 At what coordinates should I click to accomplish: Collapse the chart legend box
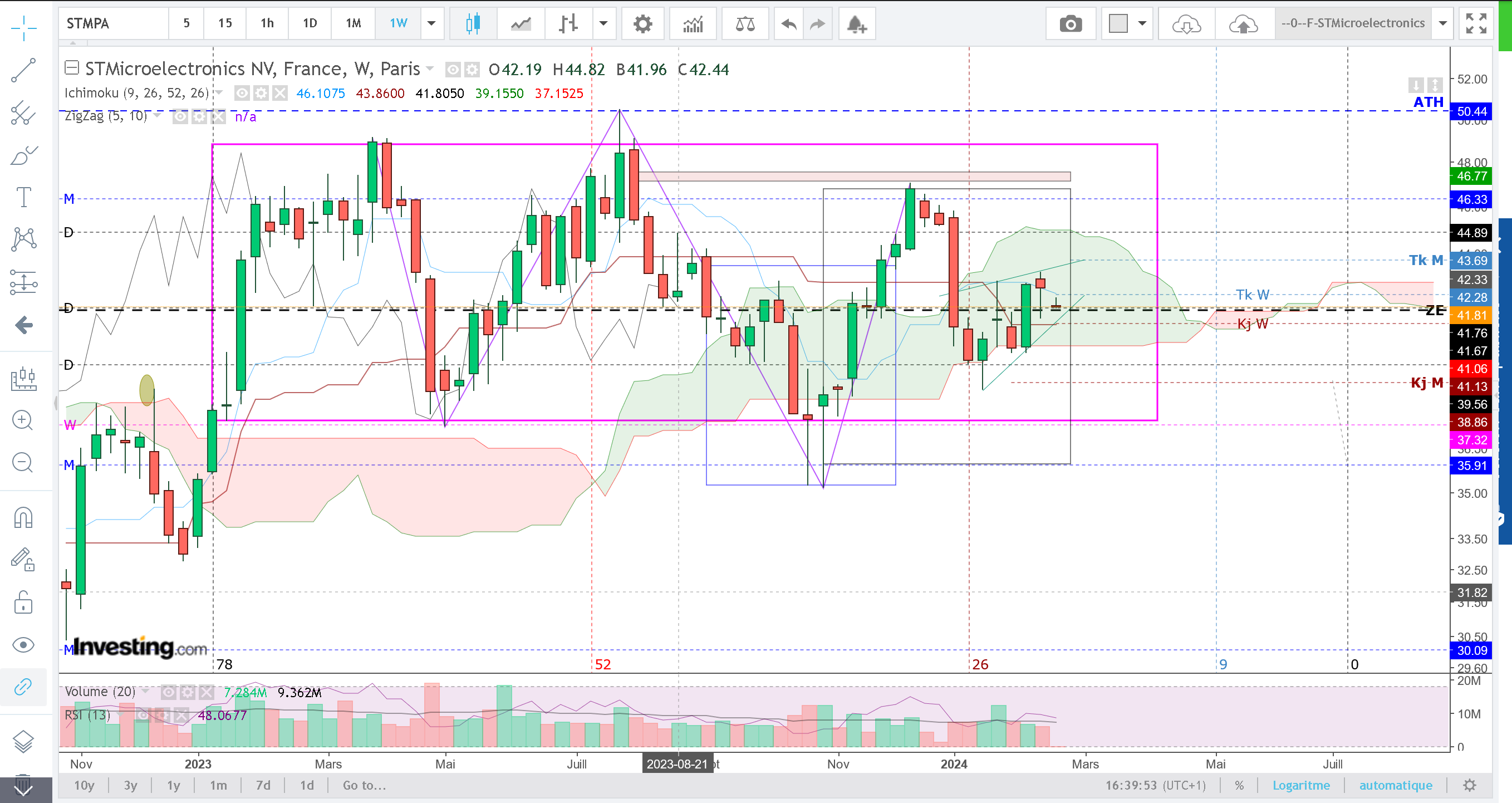click(x=72, y=68)
